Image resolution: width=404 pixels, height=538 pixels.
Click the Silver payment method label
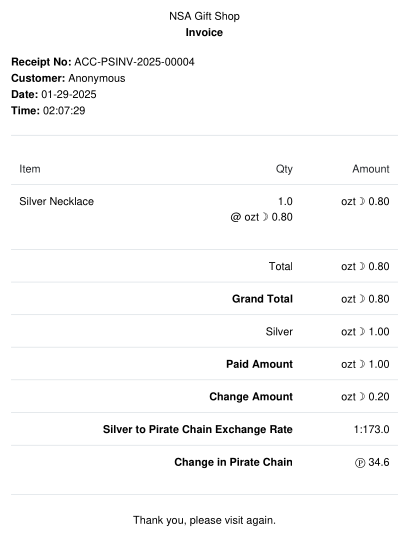pos(279,331)
